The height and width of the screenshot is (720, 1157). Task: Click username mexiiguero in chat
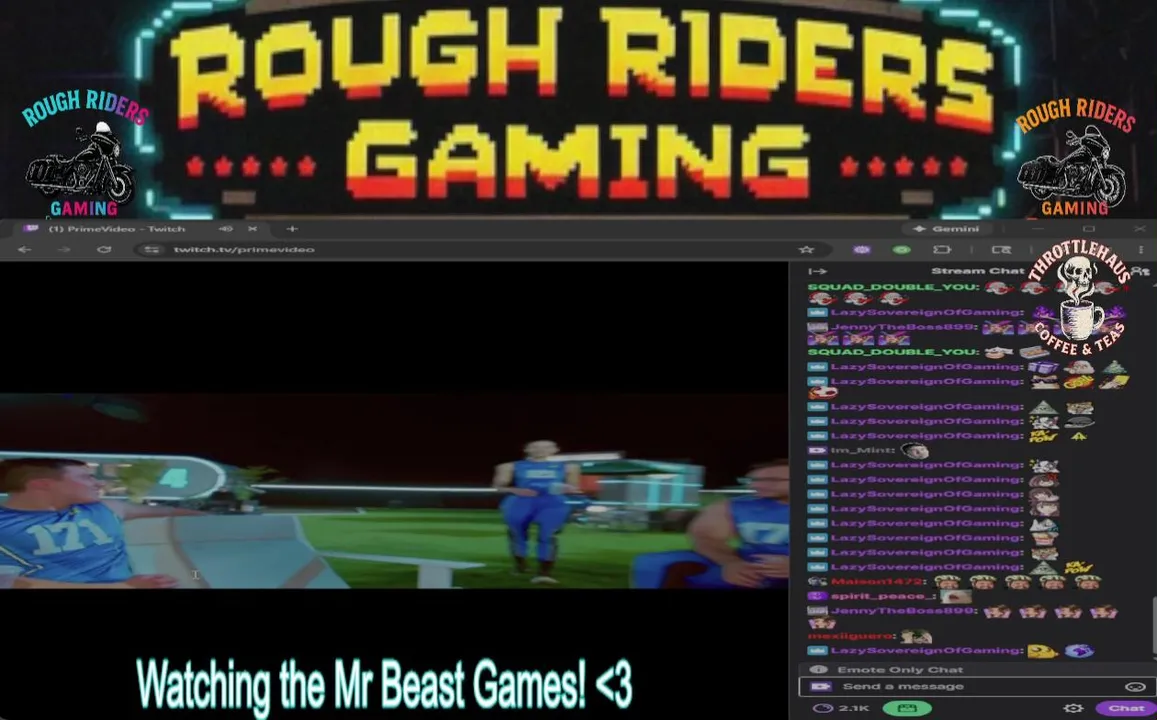(851, 635)
